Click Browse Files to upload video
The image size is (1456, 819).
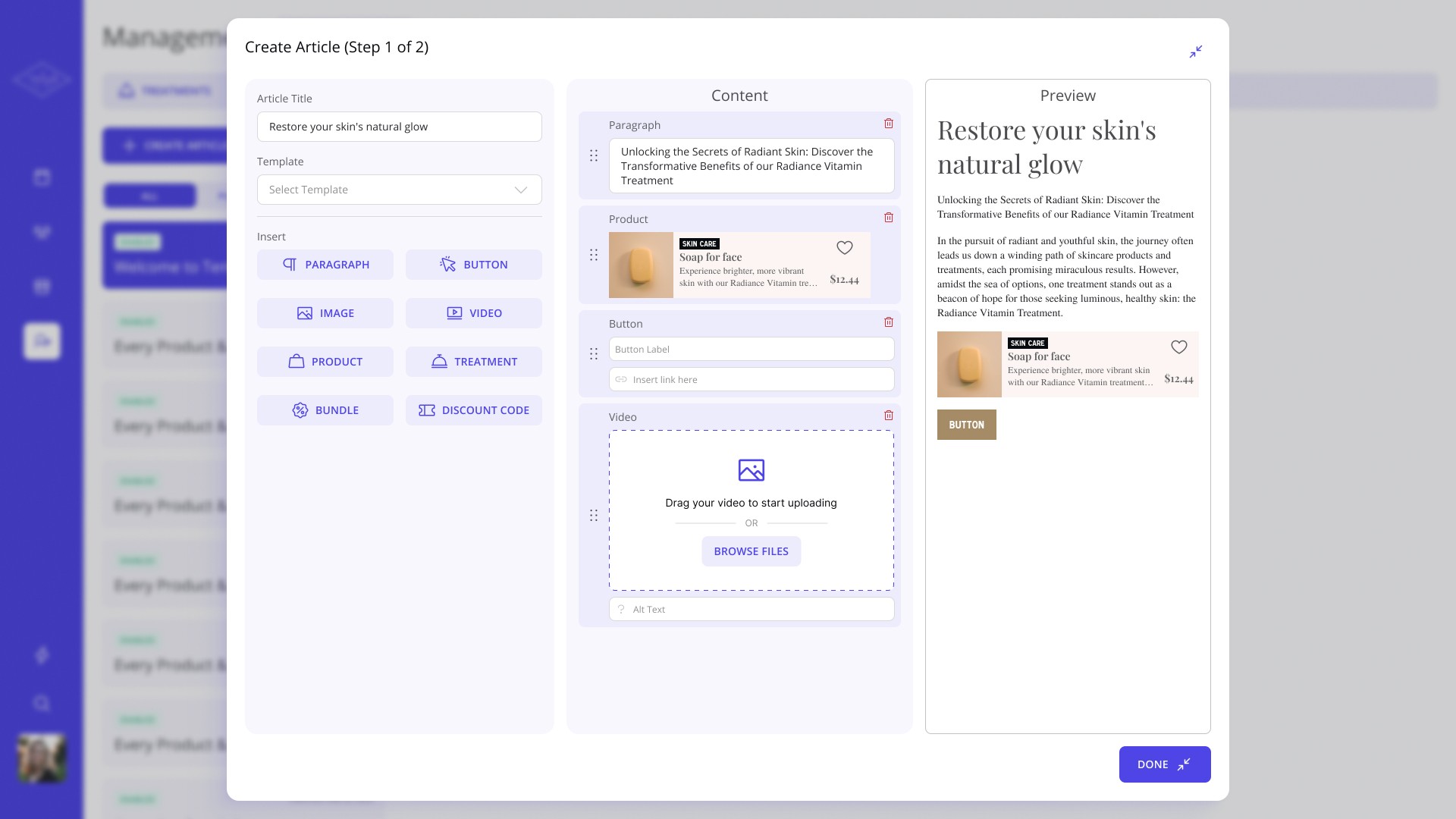coord(751,551)
